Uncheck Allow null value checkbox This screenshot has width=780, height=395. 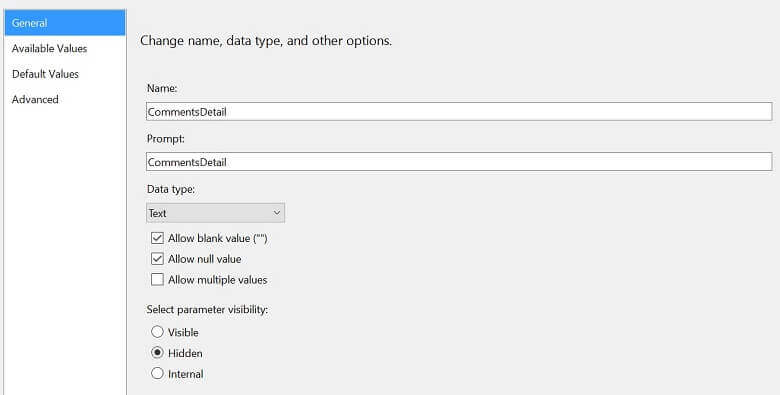click(x=157, y=259)
